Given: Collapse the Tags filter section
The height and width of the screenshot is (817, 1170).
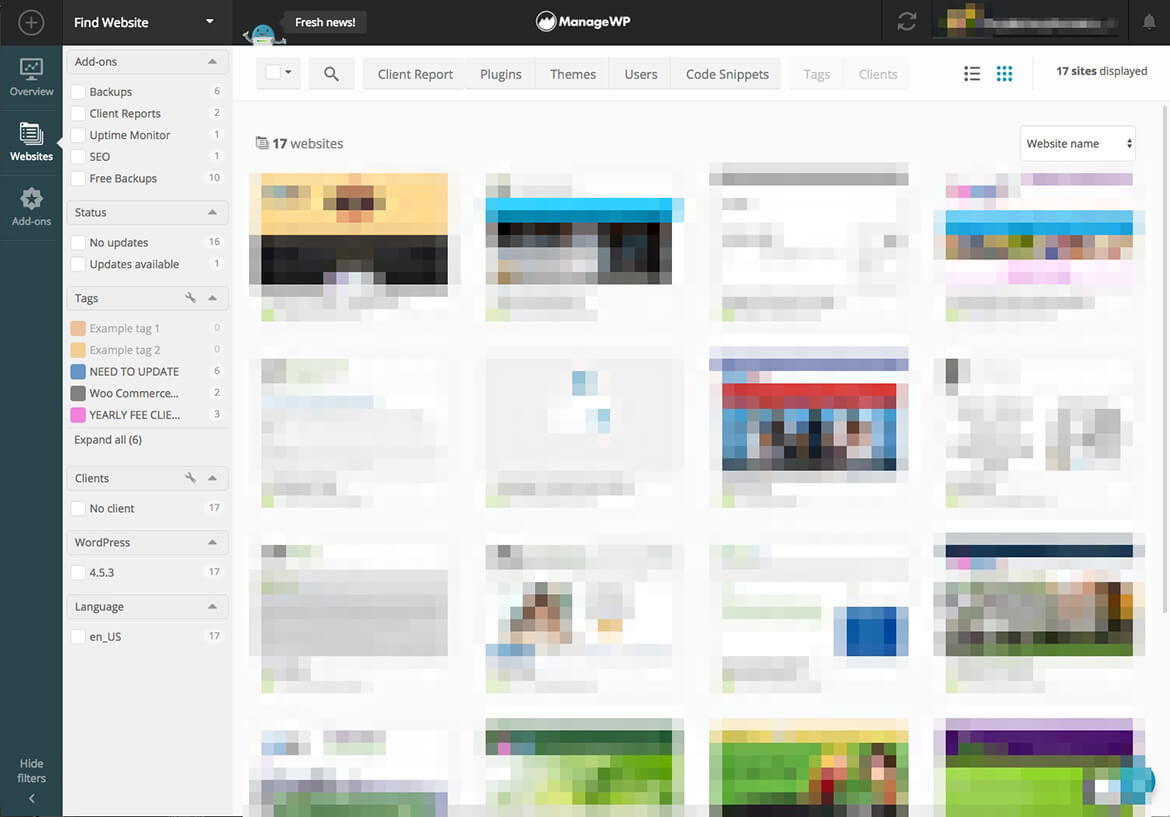Looking at the screenshot, I should pos(213,298).
